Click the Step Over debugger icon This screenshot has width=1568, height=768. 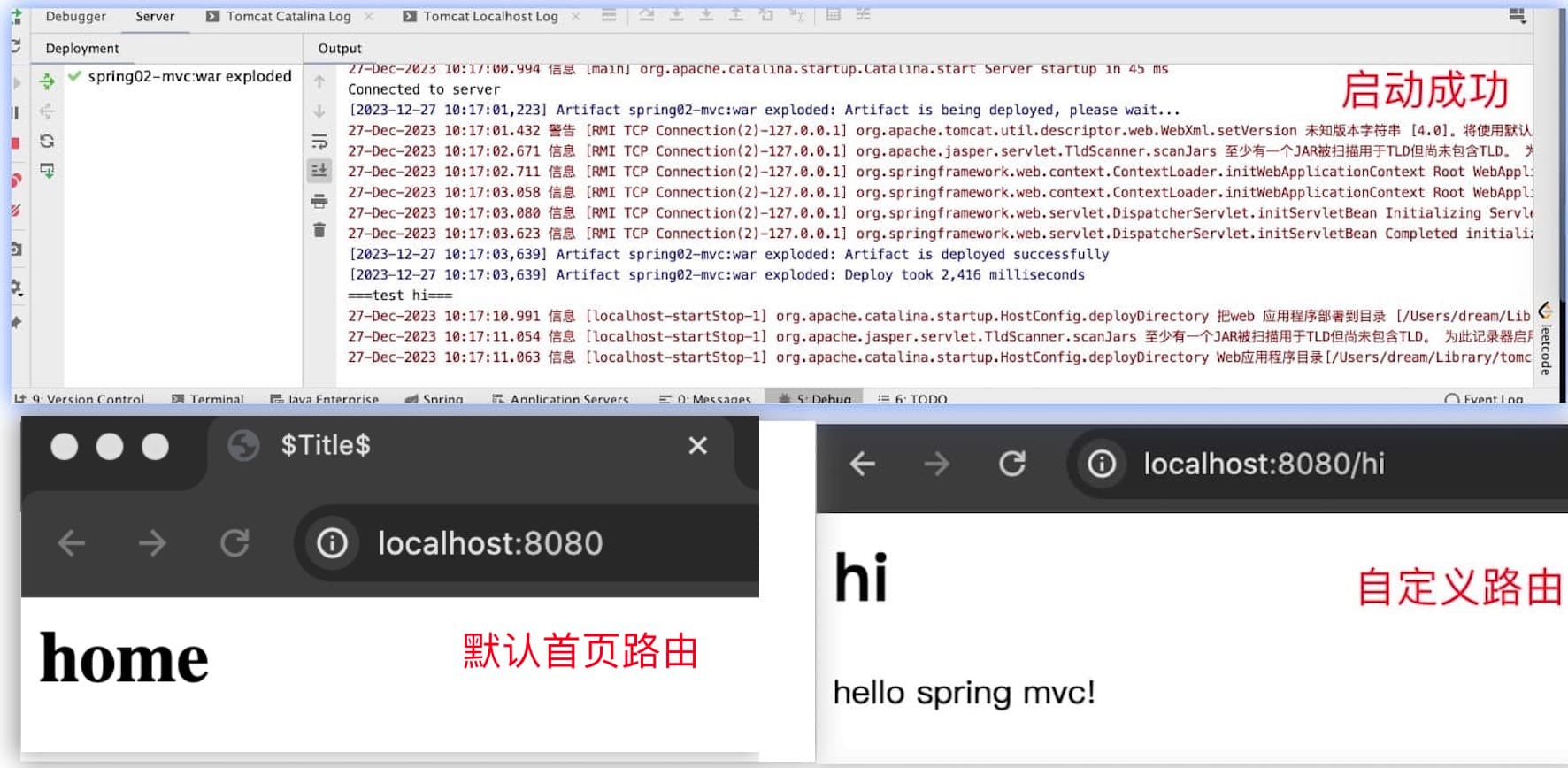[647, 15]
